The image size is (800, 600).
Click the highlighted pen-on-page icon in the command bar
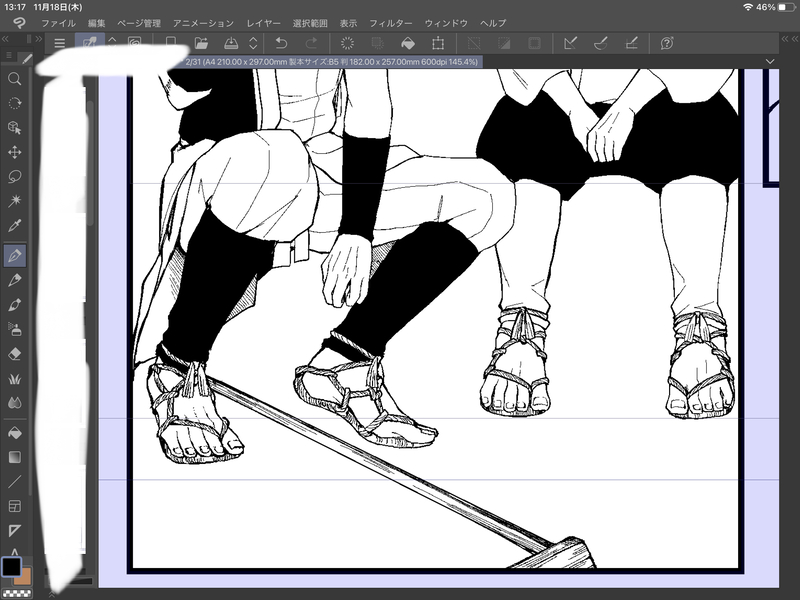pos(90,42)
